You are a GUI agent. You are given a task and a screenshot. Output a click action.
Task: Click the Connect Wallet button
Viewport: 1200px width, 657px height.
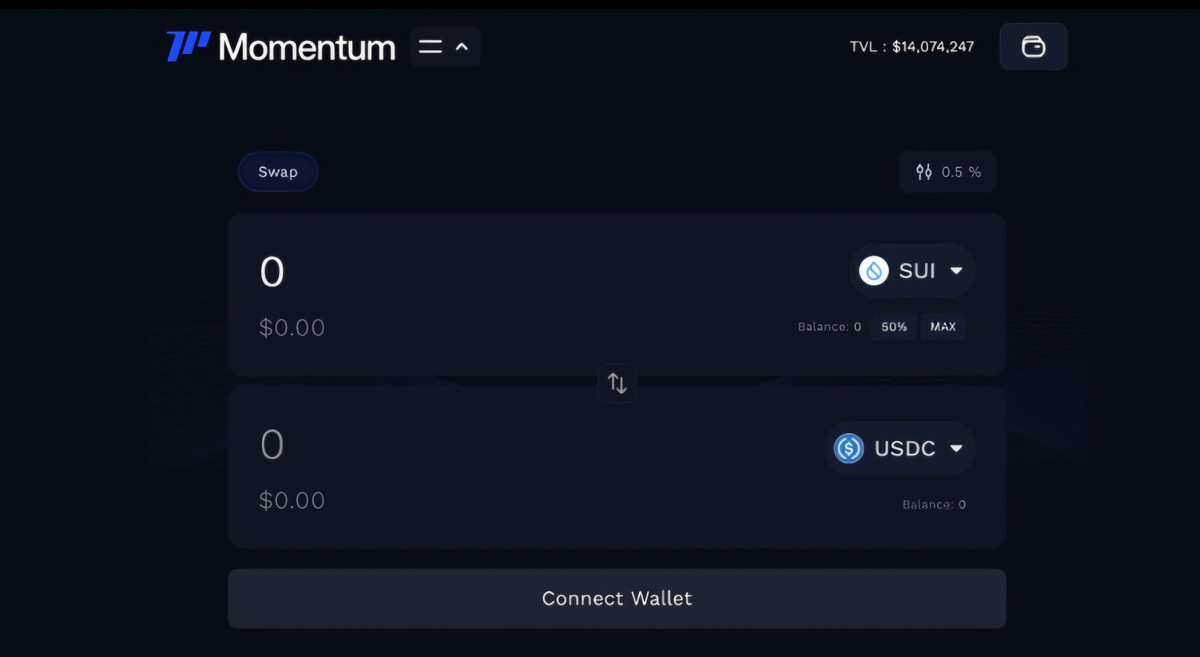tap(617, 598)
